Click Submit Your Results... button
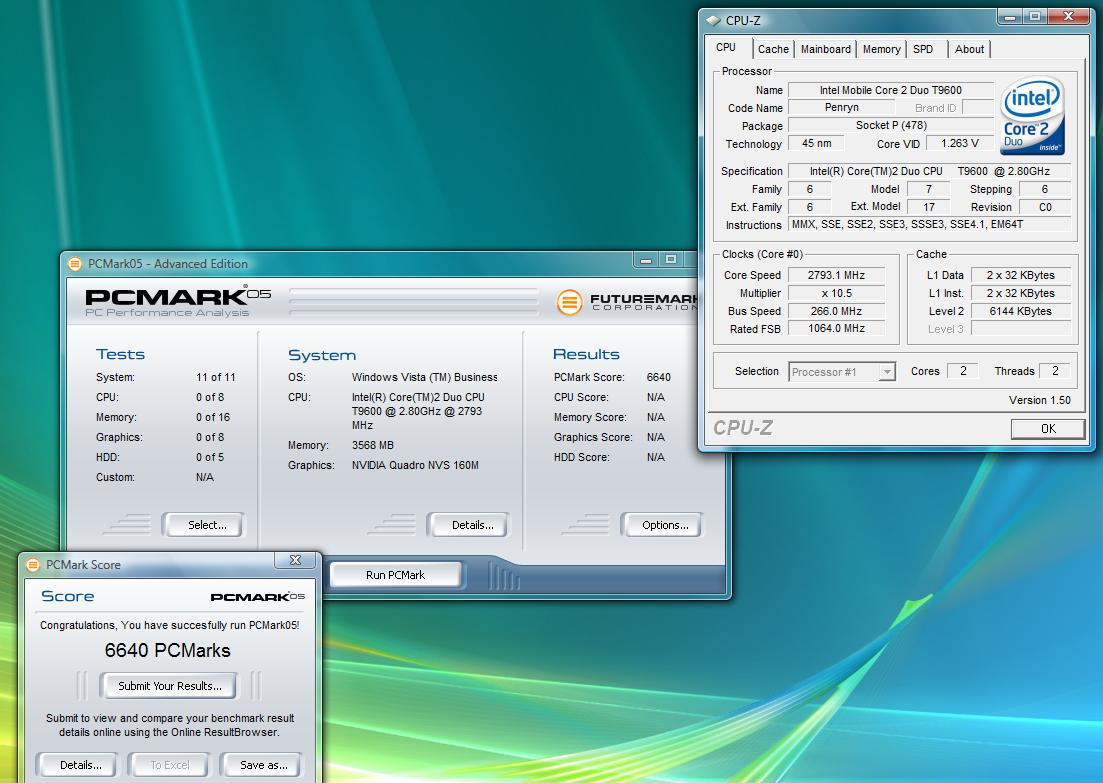This screenshot has width=1103, height=783. click(168, 686)
